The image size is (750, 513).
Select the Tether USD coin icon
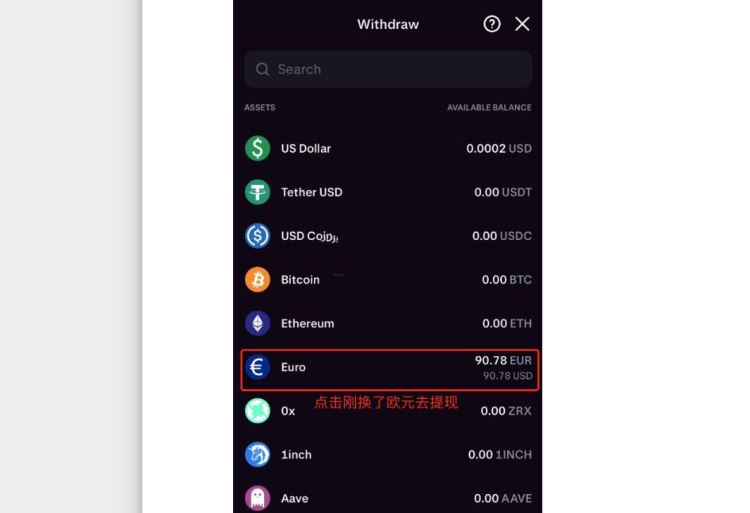tap(257, 192)
